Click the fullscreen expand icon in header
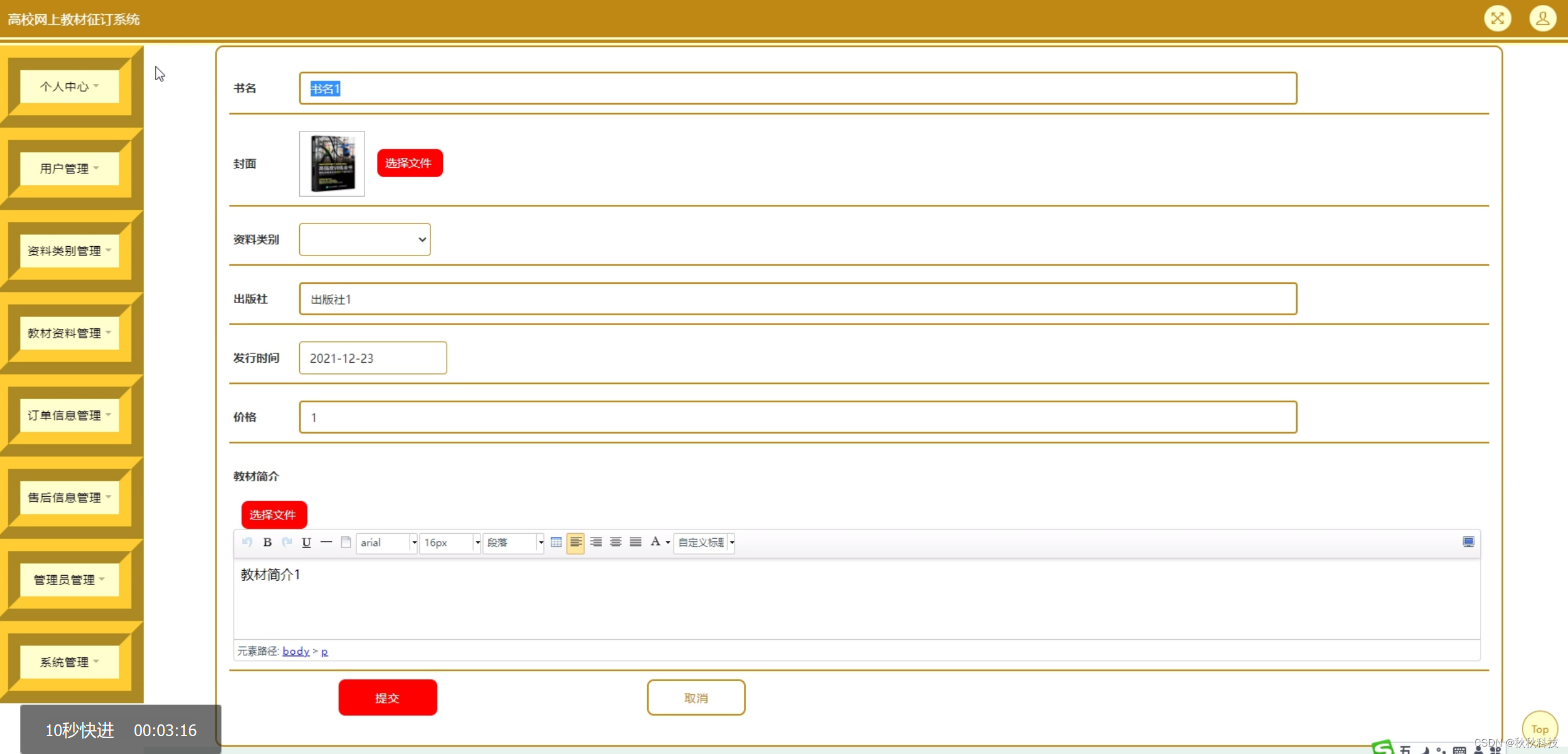This screenshot has height=754, width=1568. pyautogui.click(x=1497, y=19)
